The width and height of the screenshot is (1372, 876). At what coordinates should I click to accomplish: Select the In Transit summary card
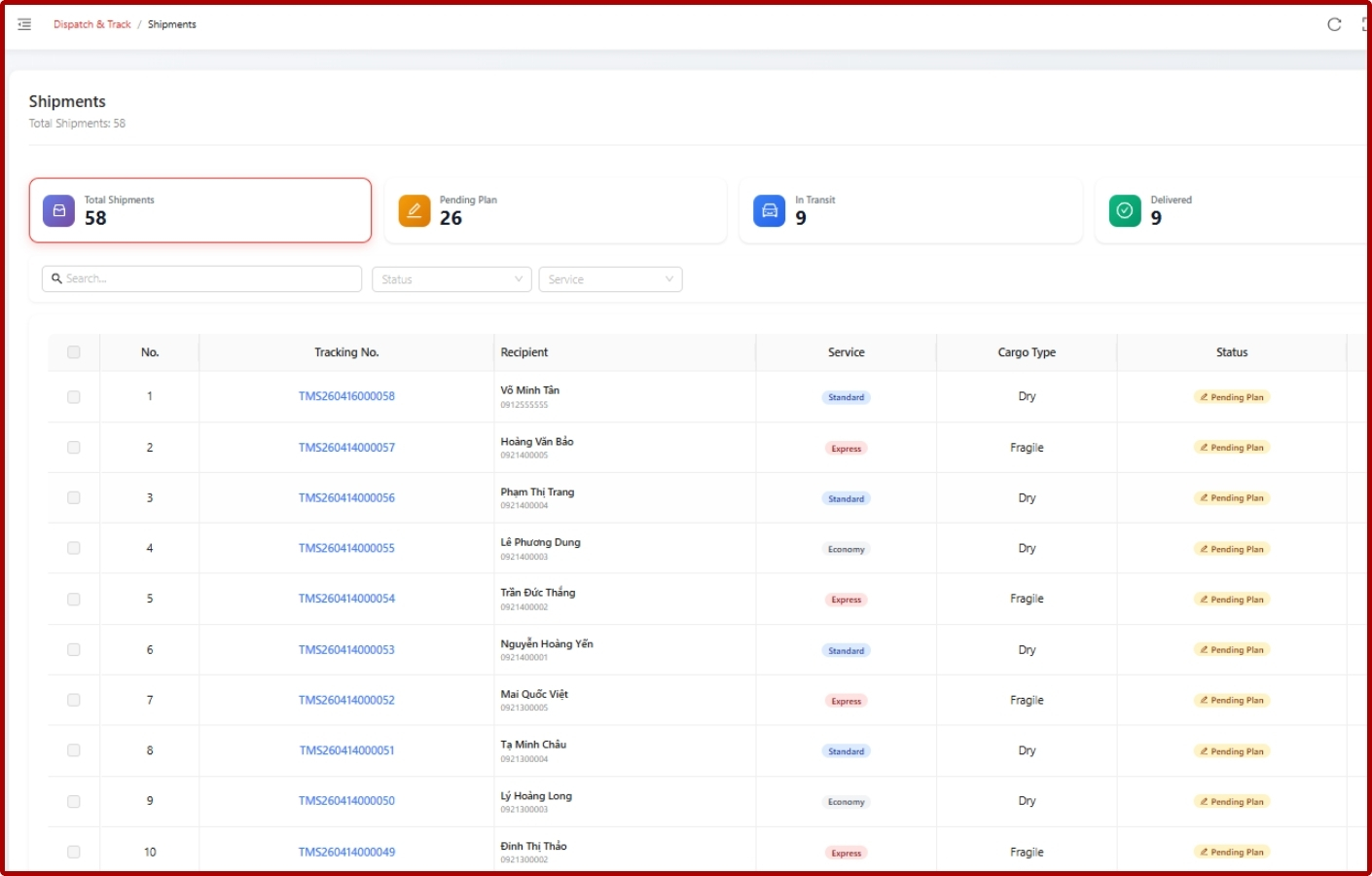[911, 210]
